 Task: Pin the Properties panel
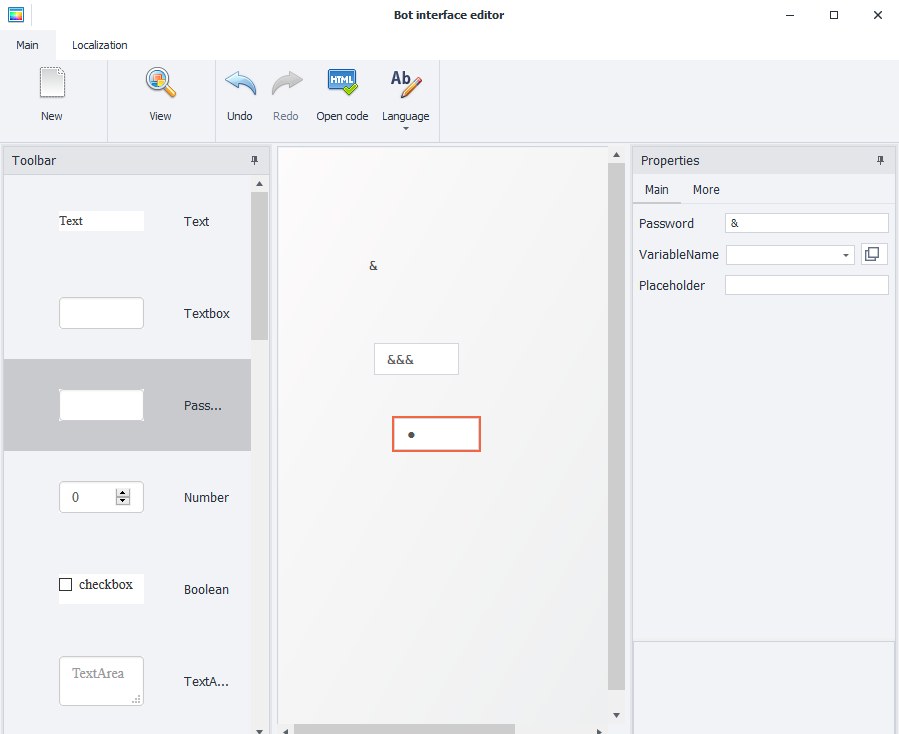881,161
